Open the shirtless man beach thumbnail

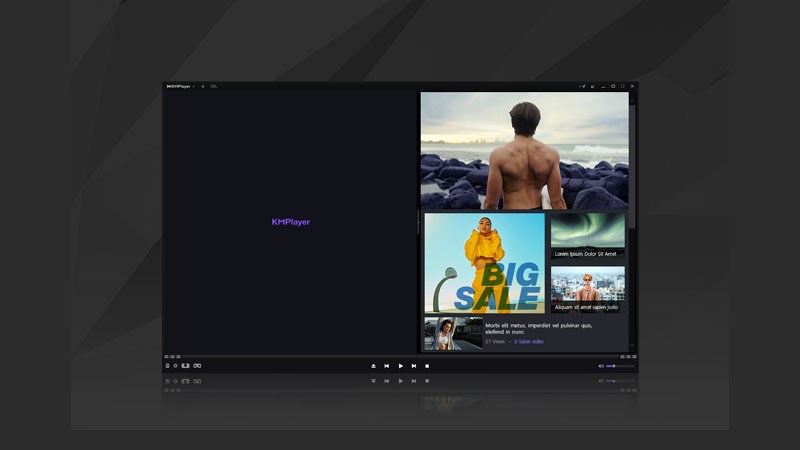[524, 151]
